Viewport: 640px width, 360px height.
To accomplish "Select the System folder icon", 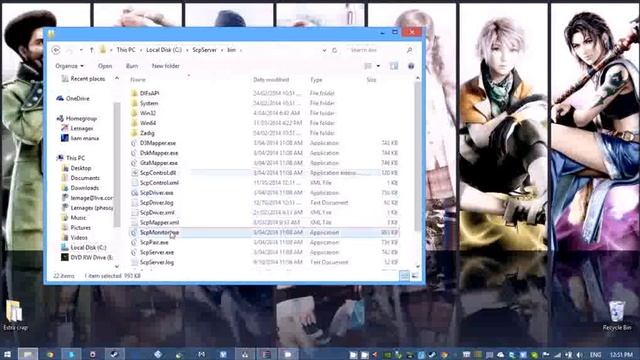I will 134,103.
